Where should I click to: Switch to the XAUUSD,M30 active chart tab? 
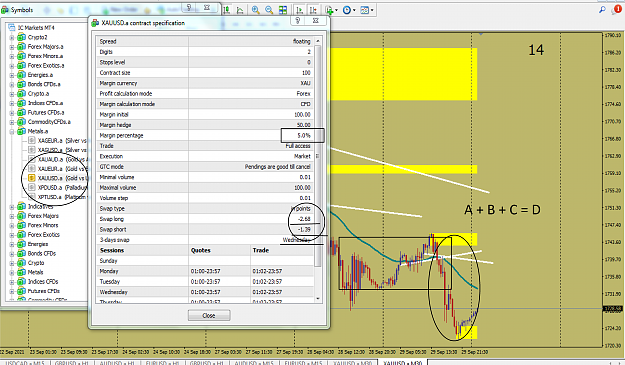402,362
